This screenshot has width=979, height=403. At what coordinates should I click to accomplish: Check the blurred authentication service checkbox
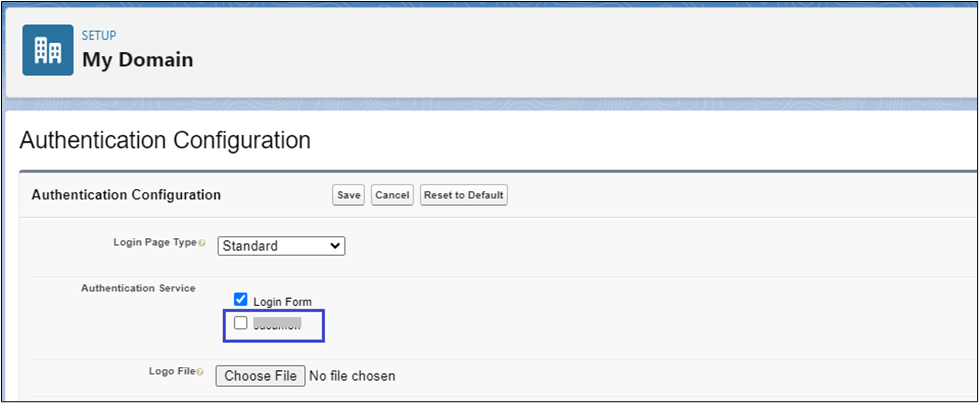(240, 323)
